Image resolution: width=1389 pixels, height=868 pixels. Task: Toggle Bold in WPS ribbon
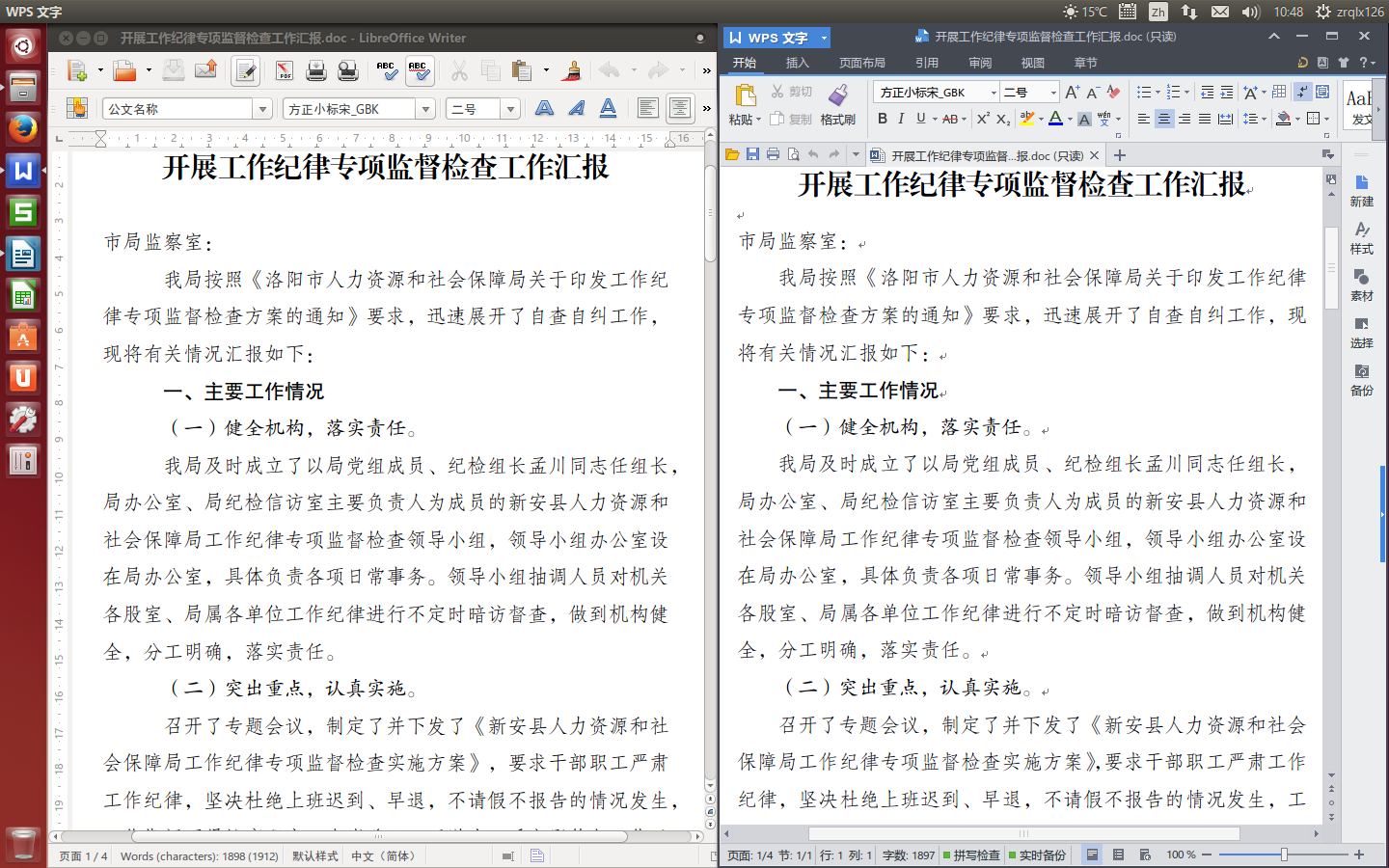click(x=882, y=119)
